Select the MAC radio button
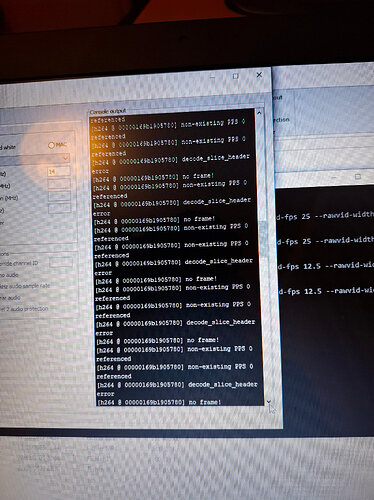374x500 pixels. click(51, 145)
